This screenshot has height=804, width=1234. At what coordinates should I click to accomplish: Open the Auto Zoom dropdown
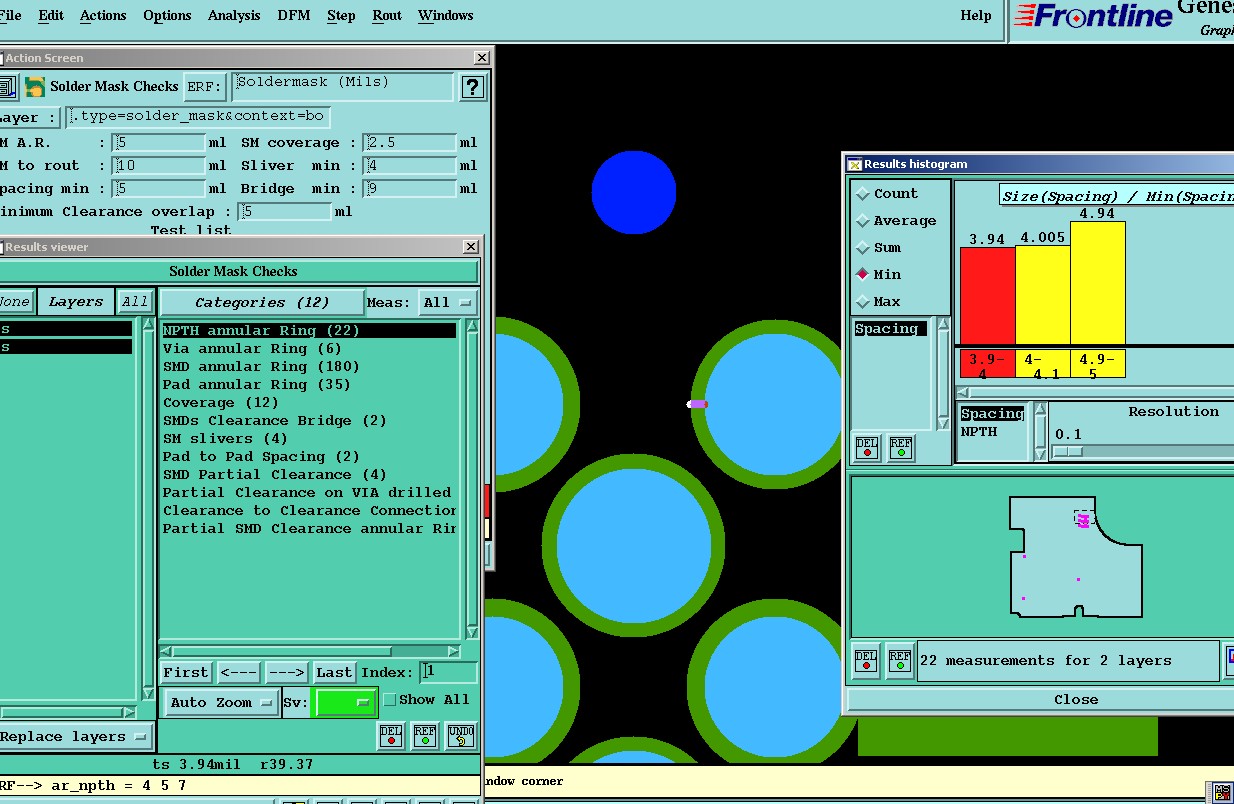(221, 703)
